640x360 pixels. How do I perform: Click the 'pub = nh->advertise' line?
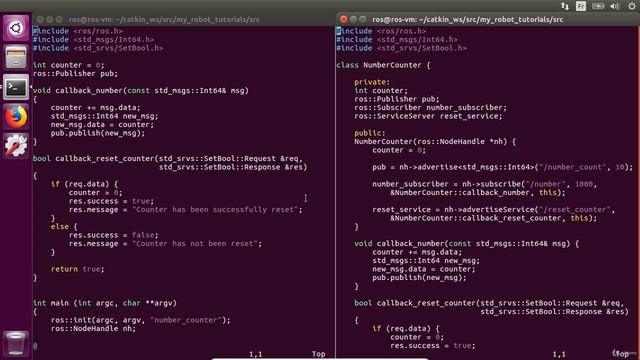click(x=502, y=167)
